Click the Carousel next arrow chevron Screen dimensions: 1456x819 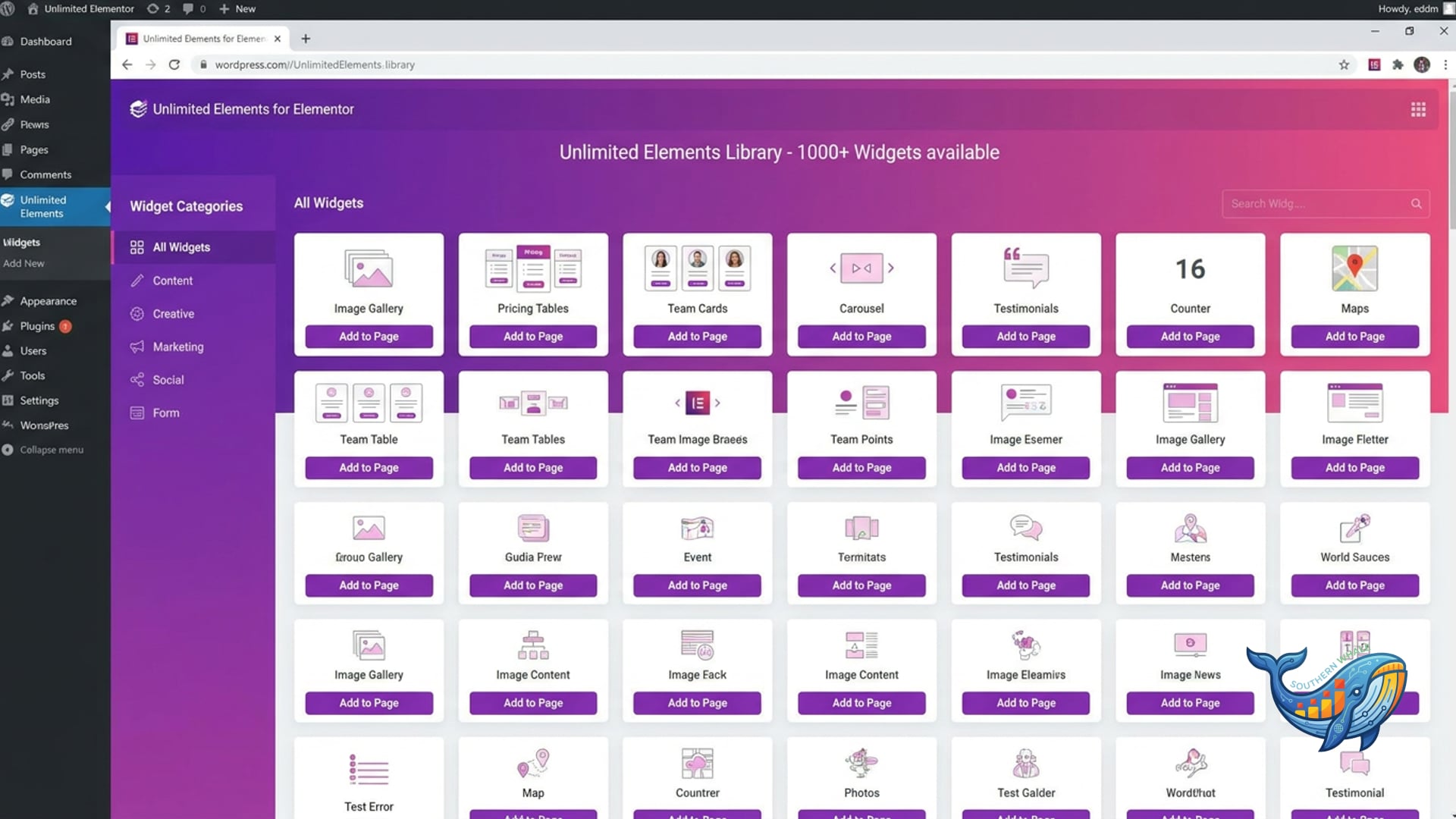pos(891,268)
